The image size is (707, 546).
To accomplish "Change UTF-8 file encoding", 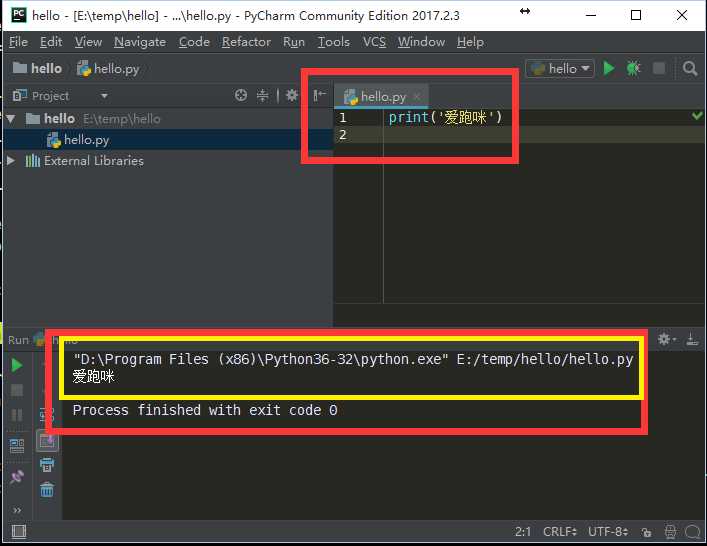I will pos(607,532).
